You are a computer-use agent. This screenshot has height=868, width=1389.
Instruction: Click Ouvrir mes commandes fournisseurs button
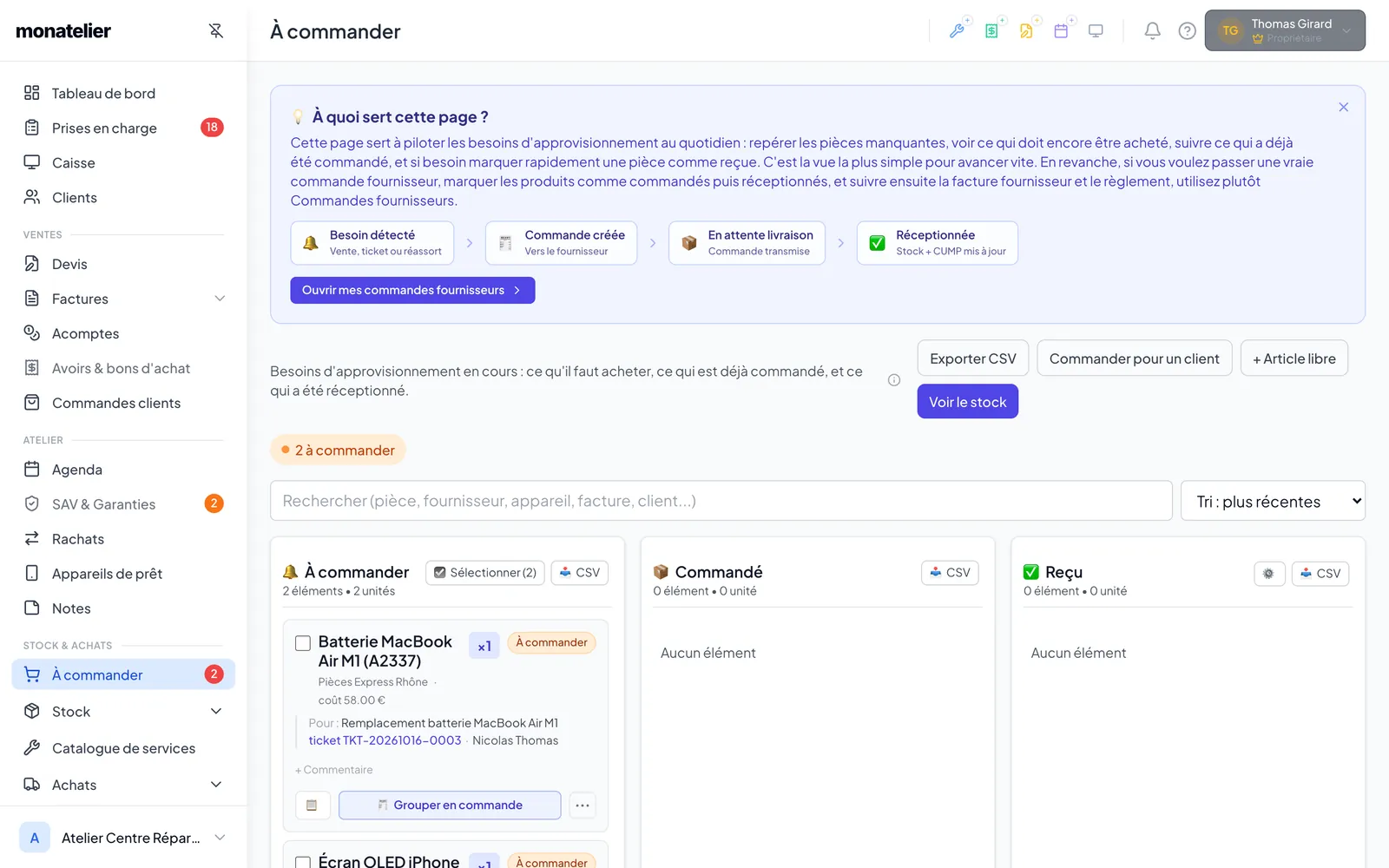click(412, 290)
